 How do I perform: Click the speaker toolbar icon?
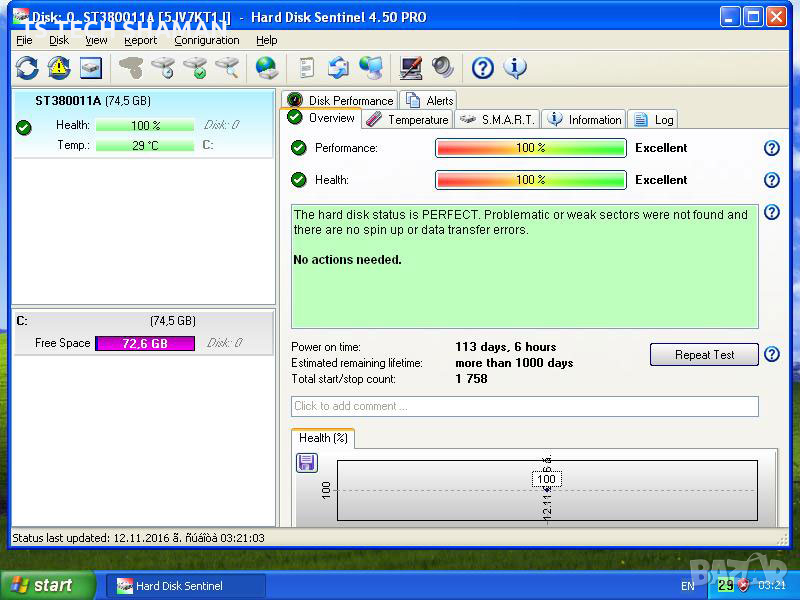point(443,68)
